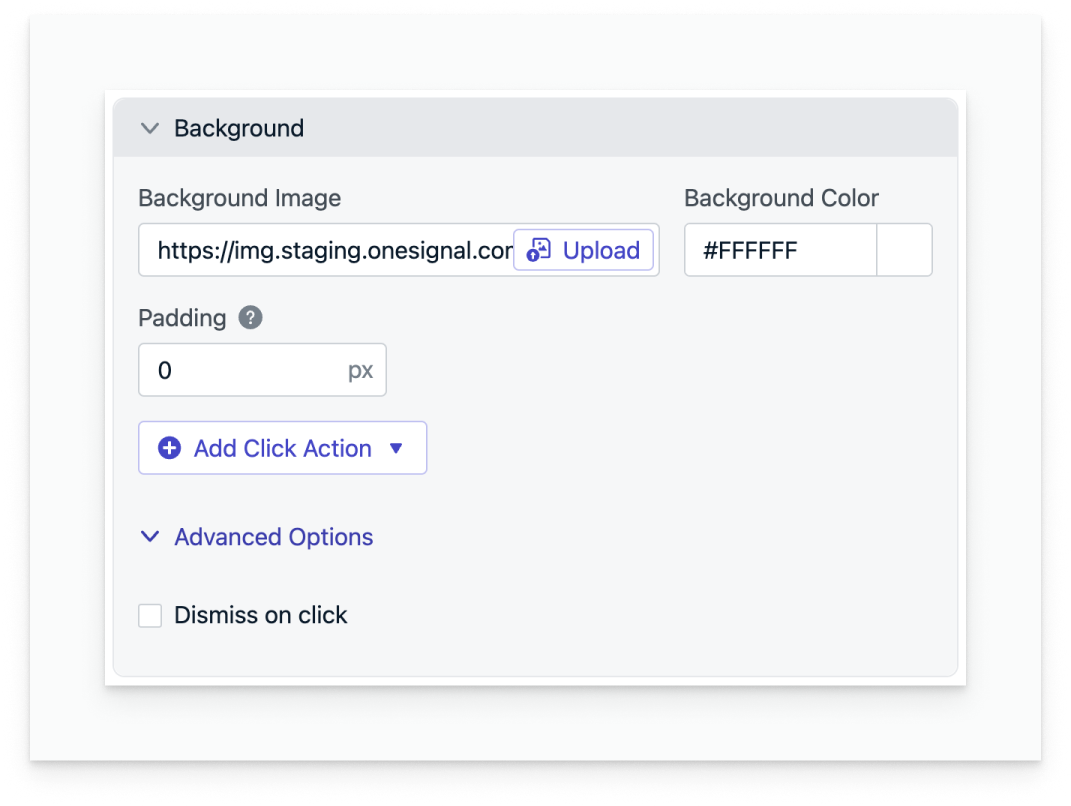This screenshot has height=806, width=1071.
Task: Click the Background section header title
Action: point(239,128)
